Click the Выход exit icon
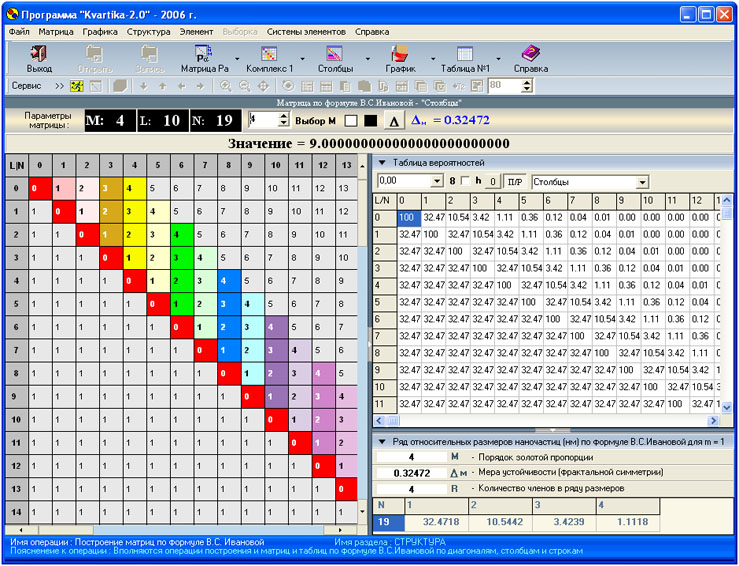The image size is (739, 566). pyautogui.click(x=39, y=54)
